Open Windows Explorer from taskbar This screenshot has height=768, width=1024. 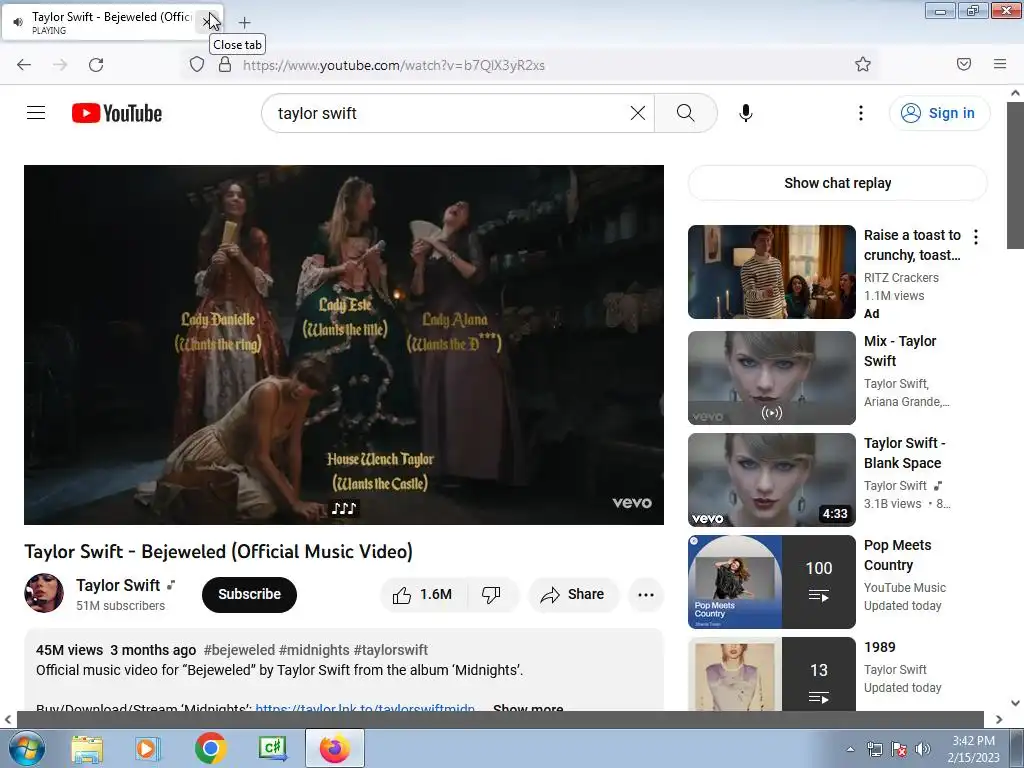87,748
